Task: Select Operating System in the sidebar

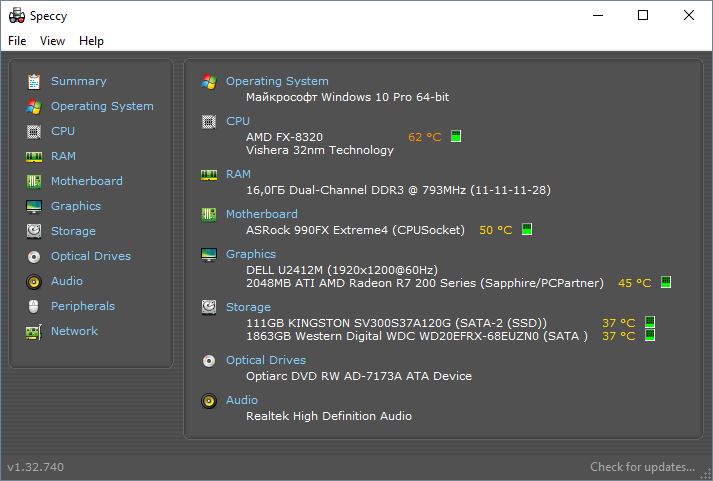Action: click(102, 106)
